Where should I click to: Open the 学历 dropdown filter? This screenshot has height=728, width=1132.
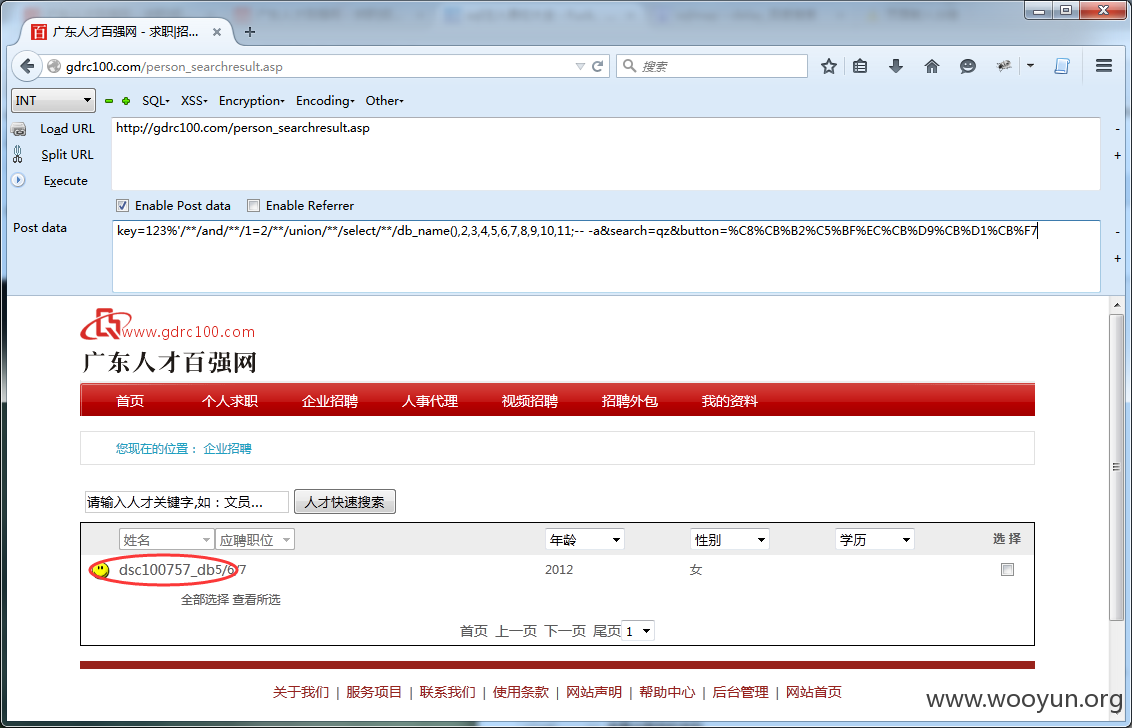pos(874,540)
